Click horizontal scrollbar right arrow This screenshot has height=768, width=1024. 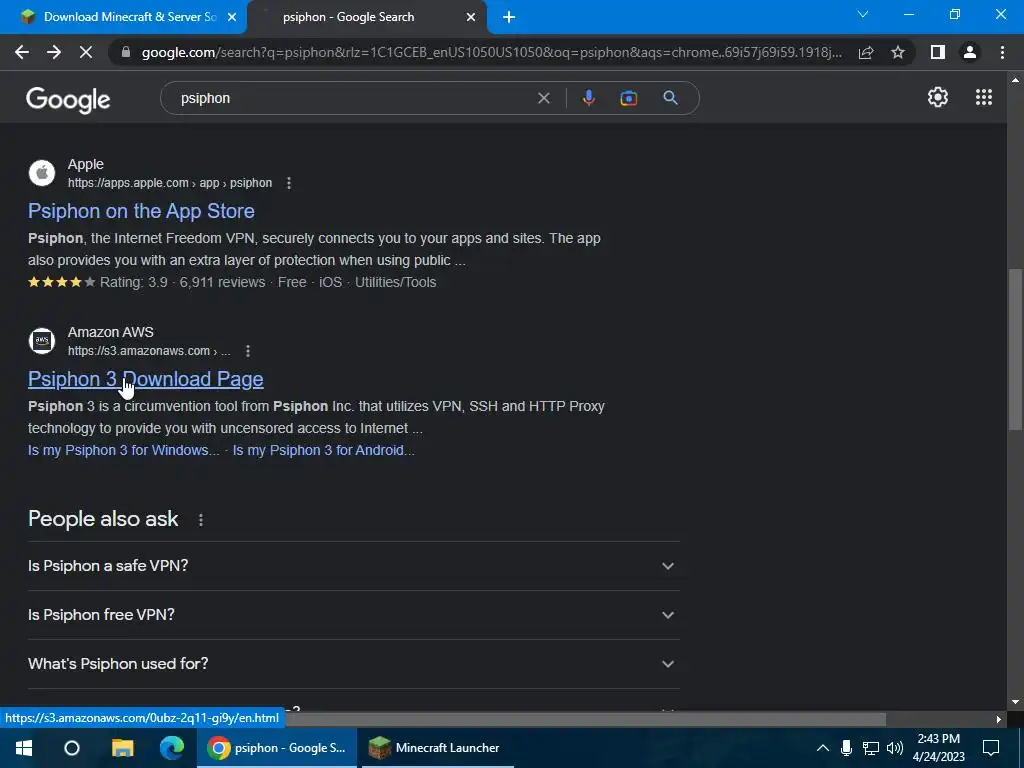999,719
